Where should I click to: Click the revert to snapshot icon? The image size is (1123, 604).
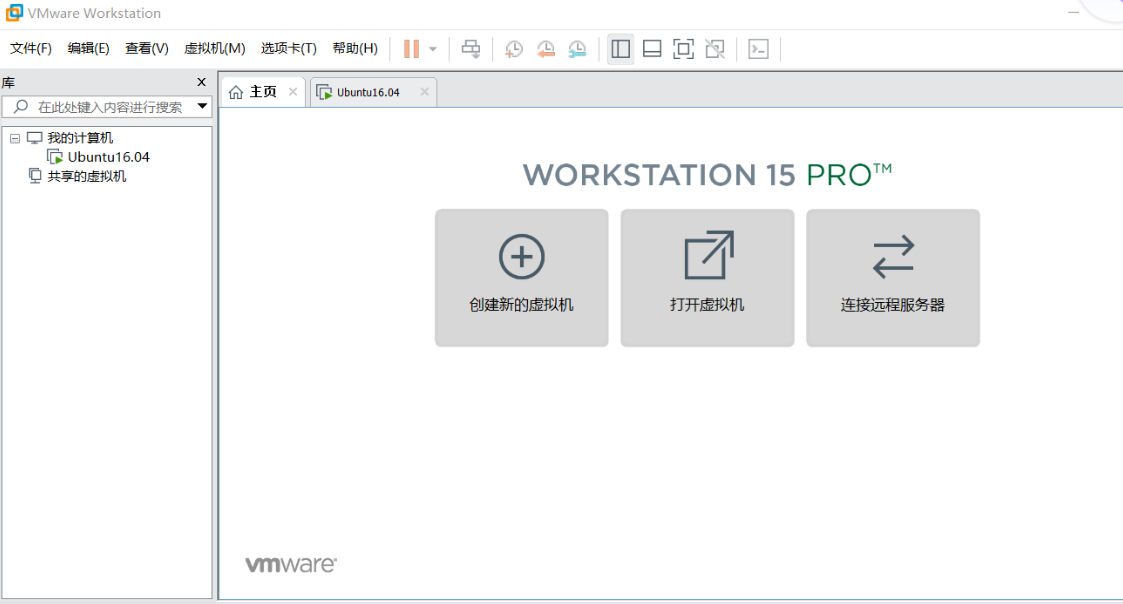click(x=546, y=49)
